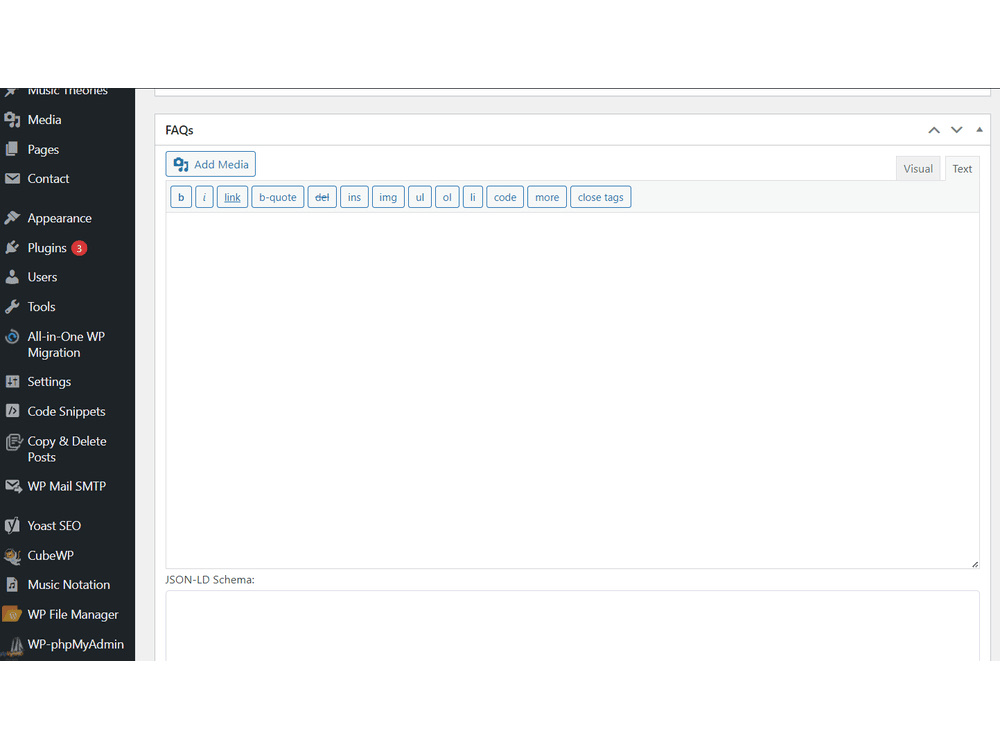Click the Contact envelope icon
The height and width of the screenshot is (750, 1000).
coord(12,179)
